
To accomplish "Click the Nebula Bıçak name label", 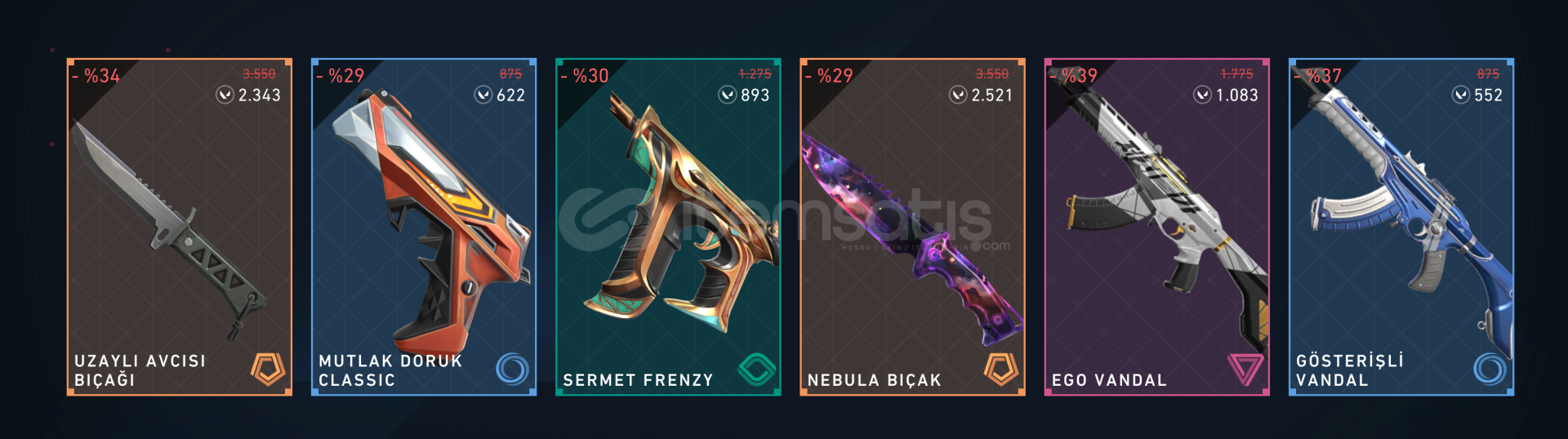I will (874, 380).
